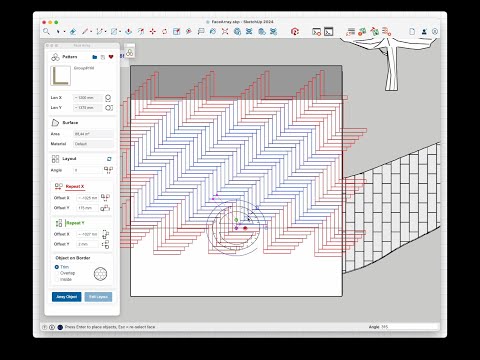The image size is (480, 360).
Task: Select the Eraser tool in toolbar
Action: pos(73,32)
